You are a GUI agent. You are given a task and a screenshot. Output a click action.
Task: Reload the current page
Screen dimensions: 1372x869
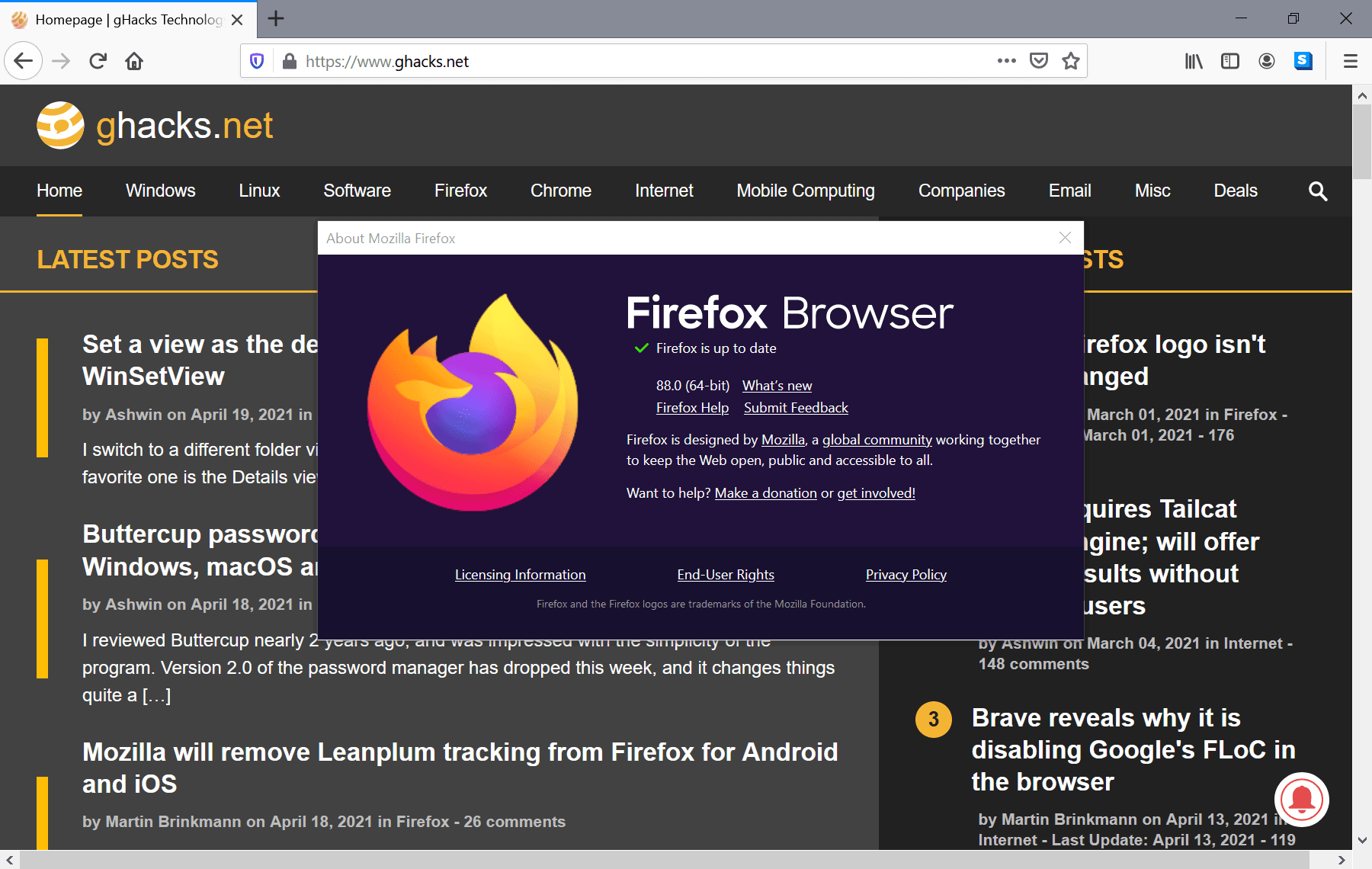(x=98, y=61)
